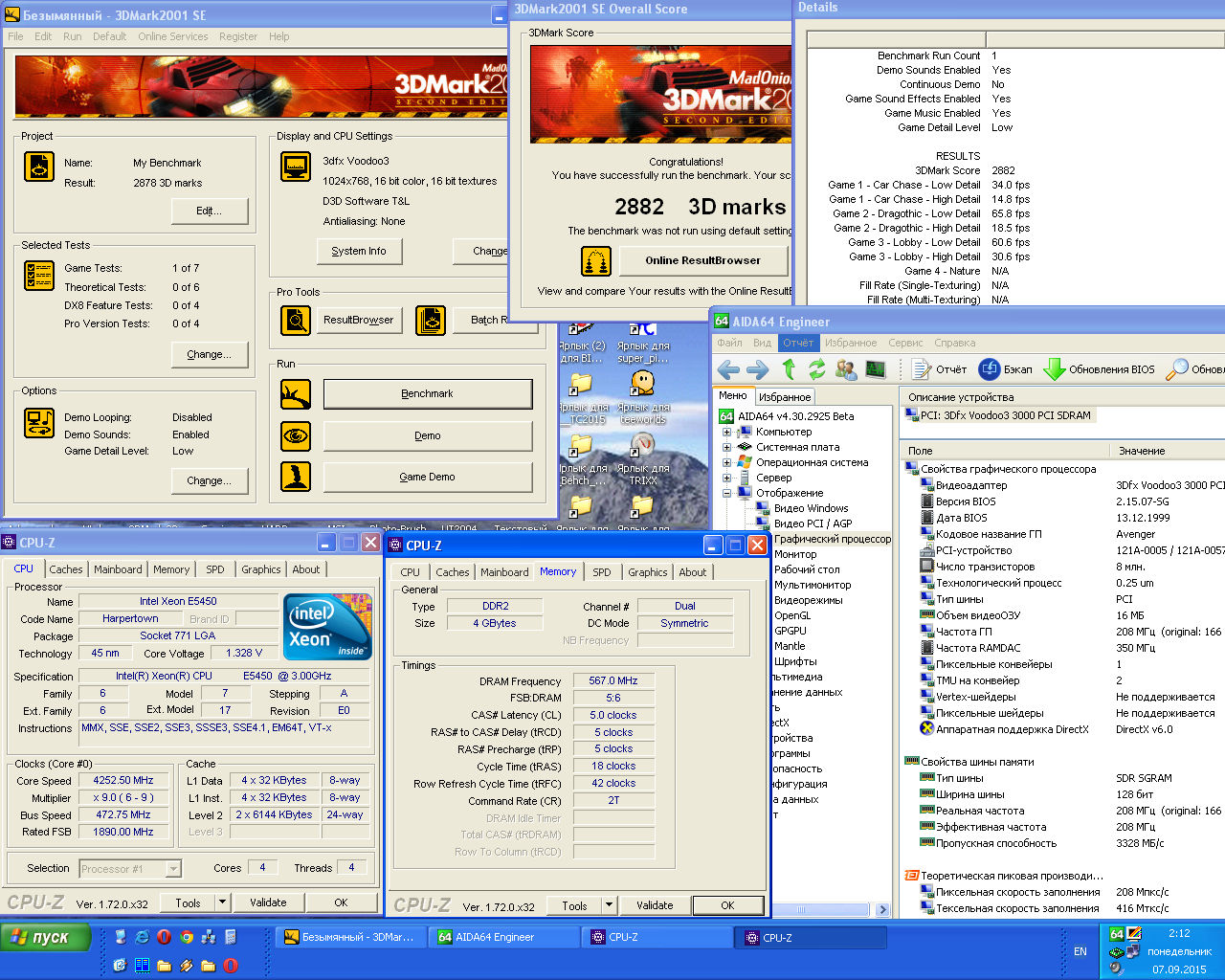Click the Display and CPU Settings monitor icon
Screen dimensions: 1225x980
click(296, 166)
